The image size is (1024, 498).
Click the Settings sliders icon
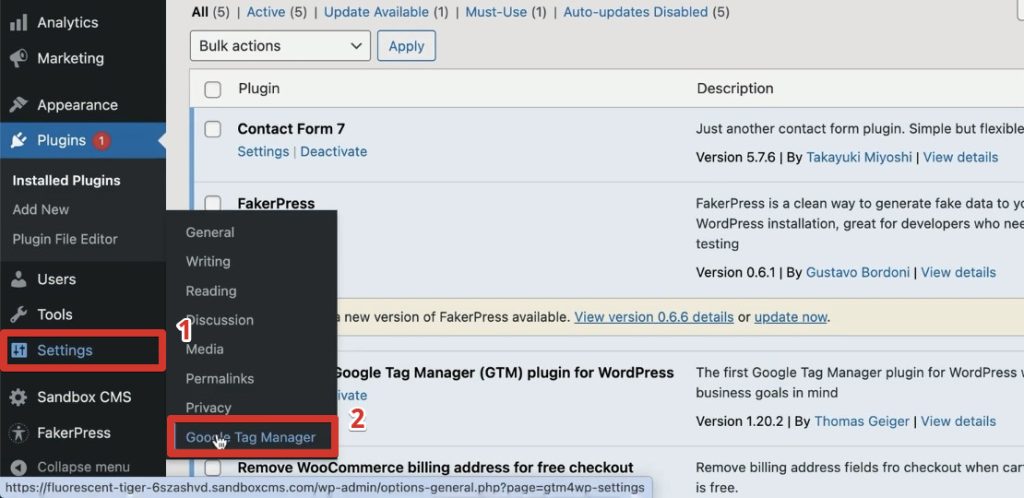click(18, 350)
